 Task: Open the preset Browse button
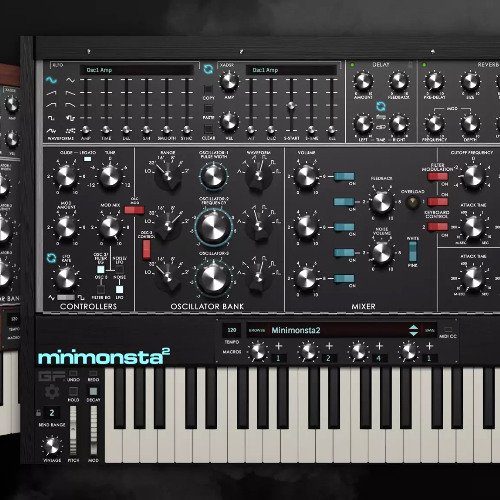tap(257, 330)
